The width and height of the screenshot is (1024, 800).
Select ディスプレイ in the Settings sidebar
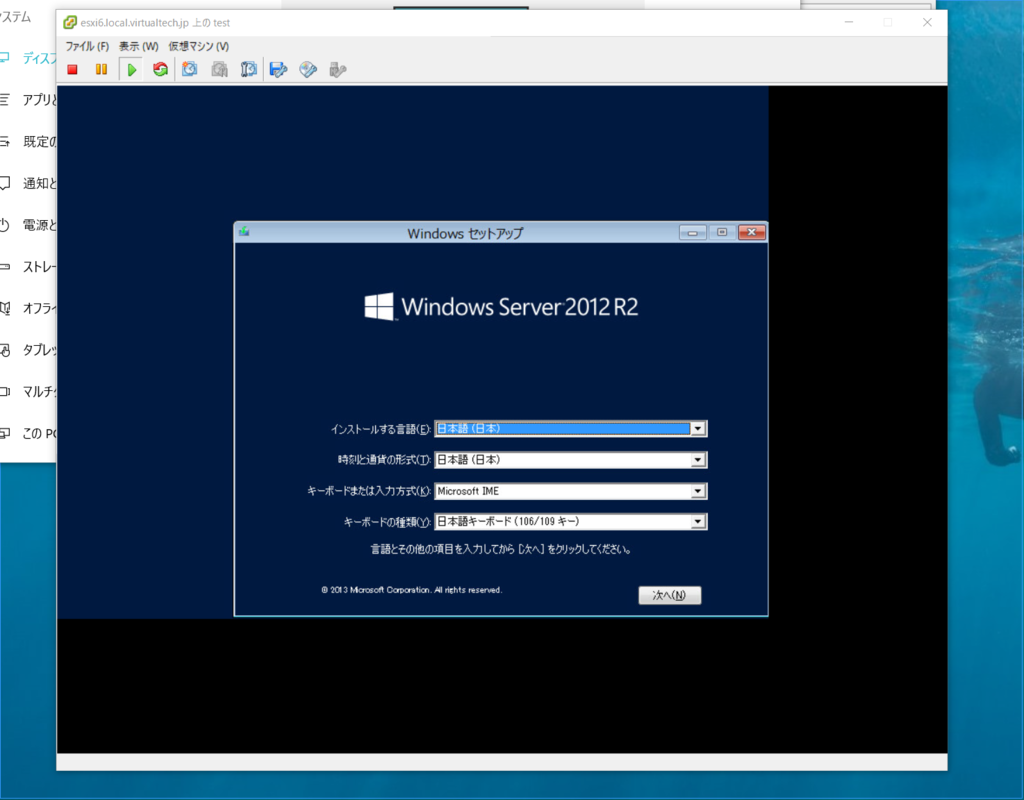click(28, 58)
